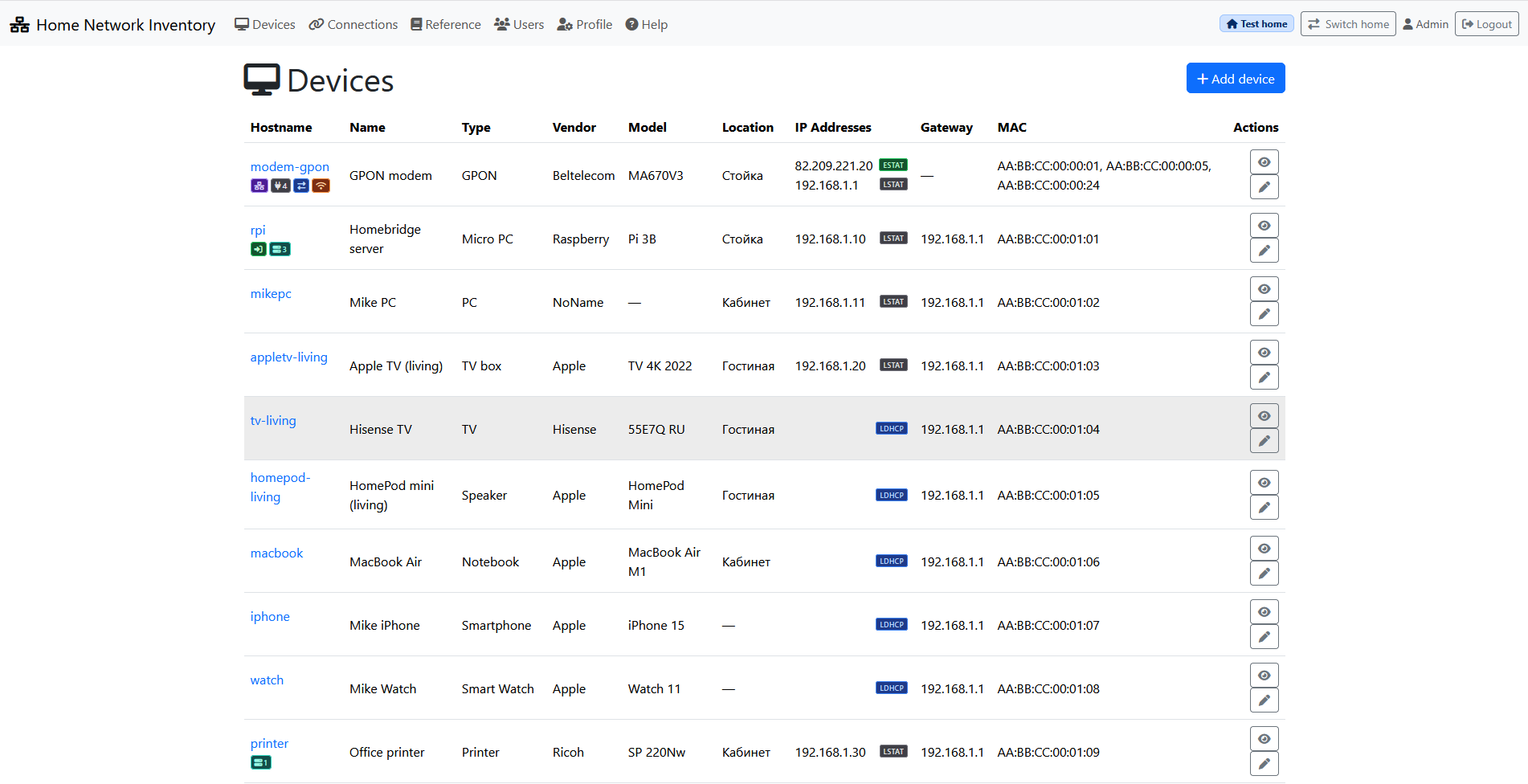This screenshot has height=784, width=1528.
Task: View printer device via eye icon
Action: (x=1264, y=739)
